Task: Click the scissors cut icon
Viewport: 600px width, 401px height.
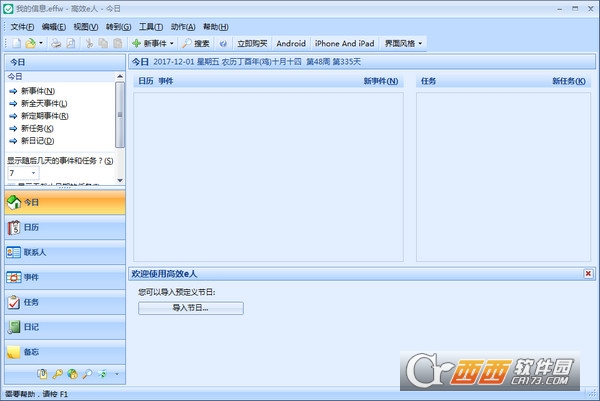Action: coord(89,43)
